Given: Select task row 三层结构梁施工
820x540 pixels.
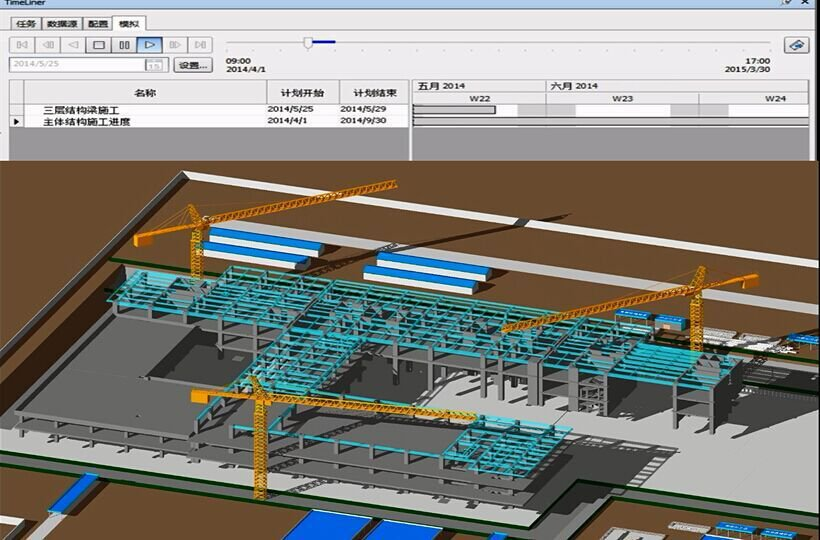Looking at the screenshot, I should (x=209, y=110).
